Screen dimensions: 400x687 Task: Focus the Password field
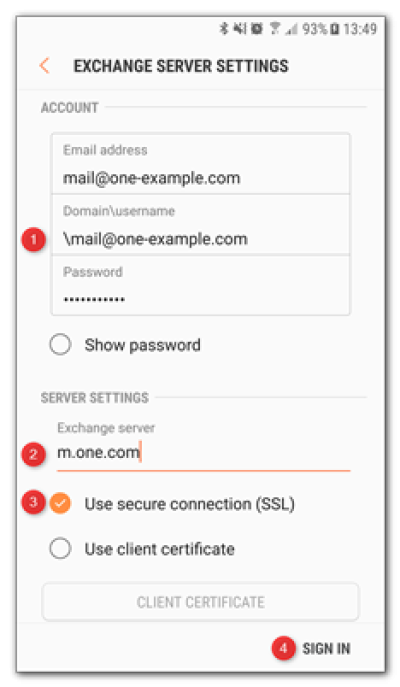point(201,285)
